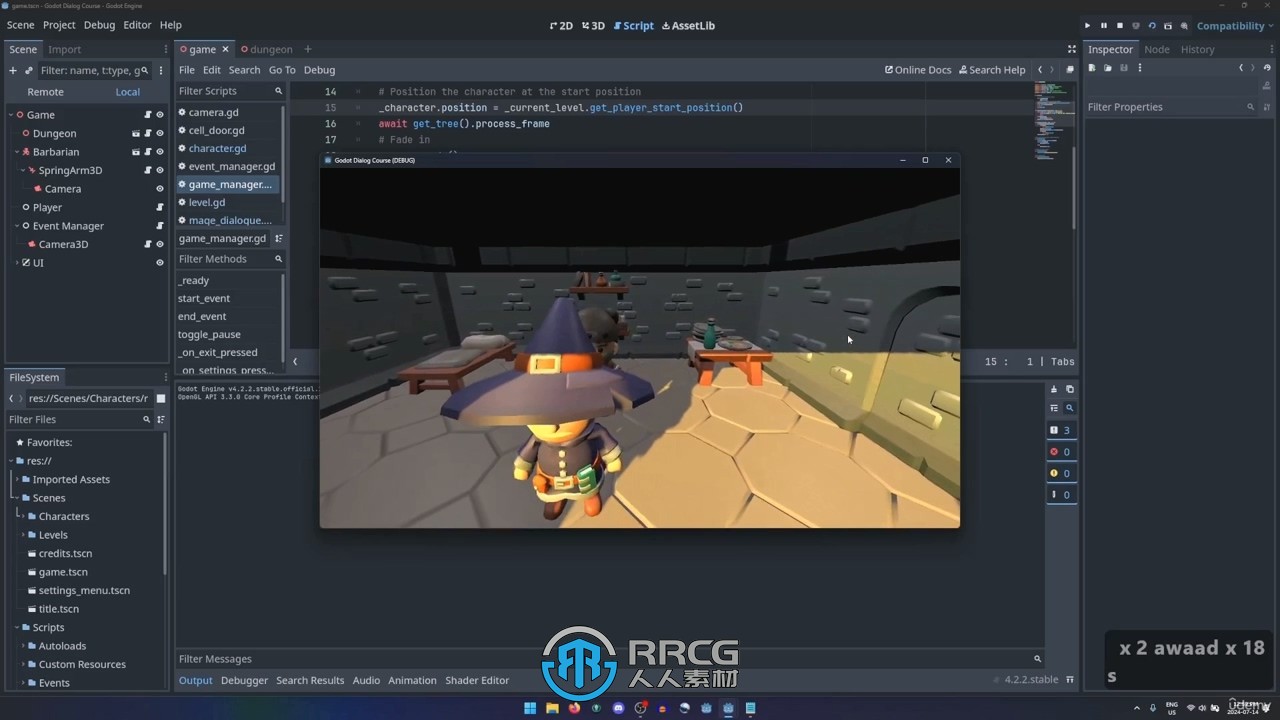Image resolution: width=1280 pixels, height=720 pixels.
Task: Collapse the Scripts folder in FileSystem
Action: pos(18,627)
